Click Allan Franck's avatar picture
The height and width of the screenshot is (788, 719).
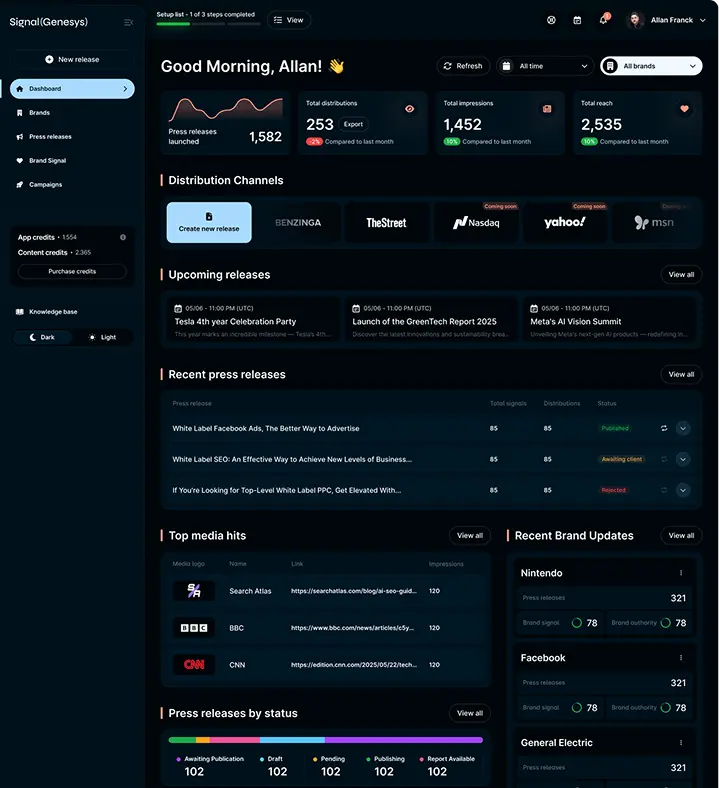coord(635,20)
